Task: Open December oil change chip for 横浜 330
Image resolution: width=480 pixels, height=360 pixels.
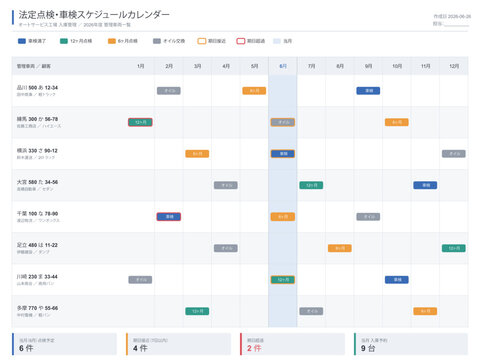Action: (x=454, y=154)
